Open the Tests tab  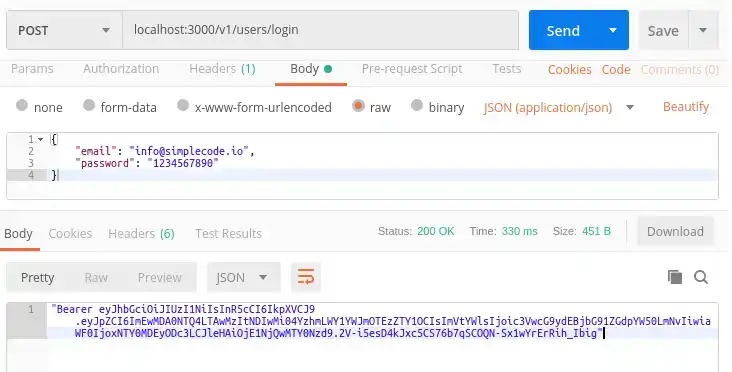coord(507,69)
